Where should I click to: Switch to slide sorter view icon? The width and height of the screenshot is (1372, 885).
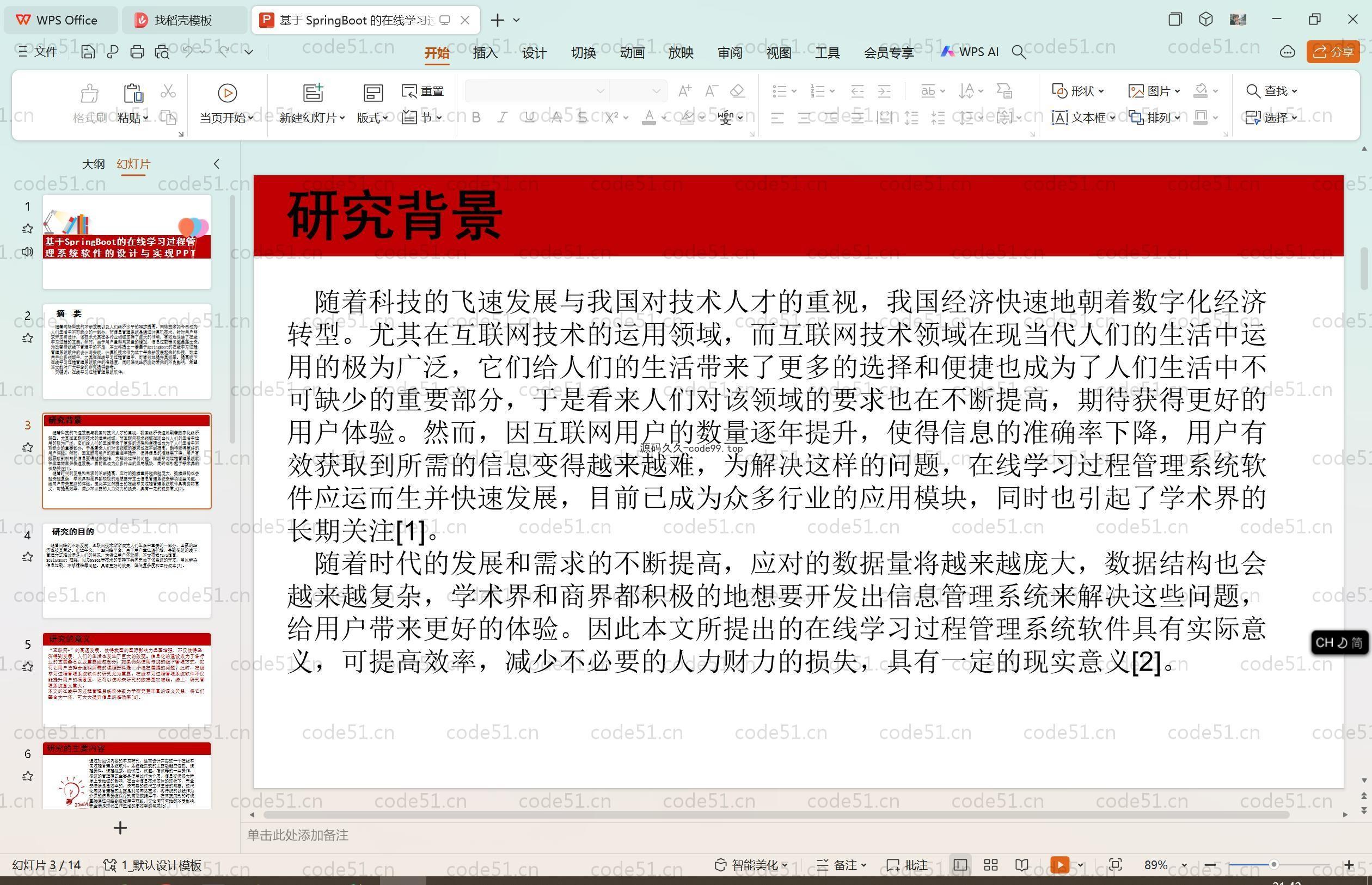click(991, 865)
